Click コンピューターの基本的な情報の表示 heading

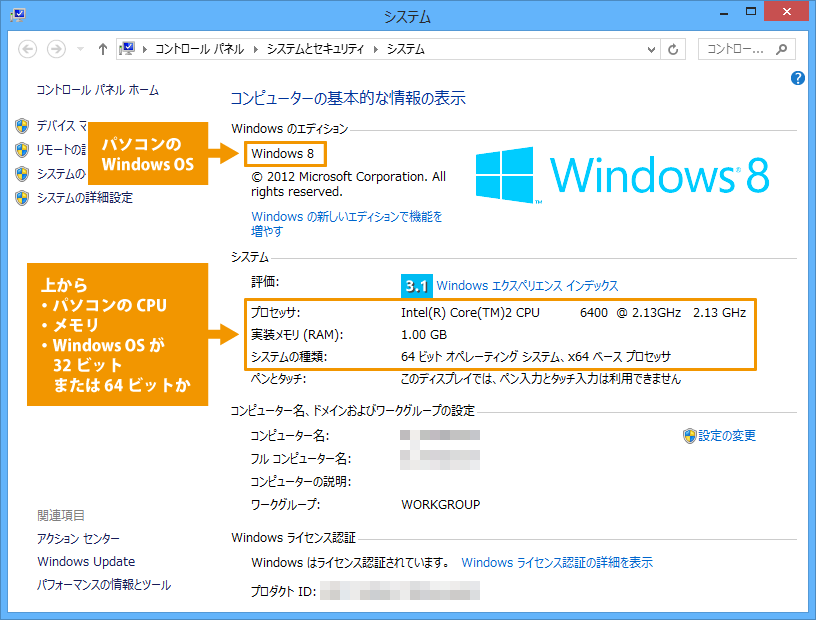tap(348, 98)
